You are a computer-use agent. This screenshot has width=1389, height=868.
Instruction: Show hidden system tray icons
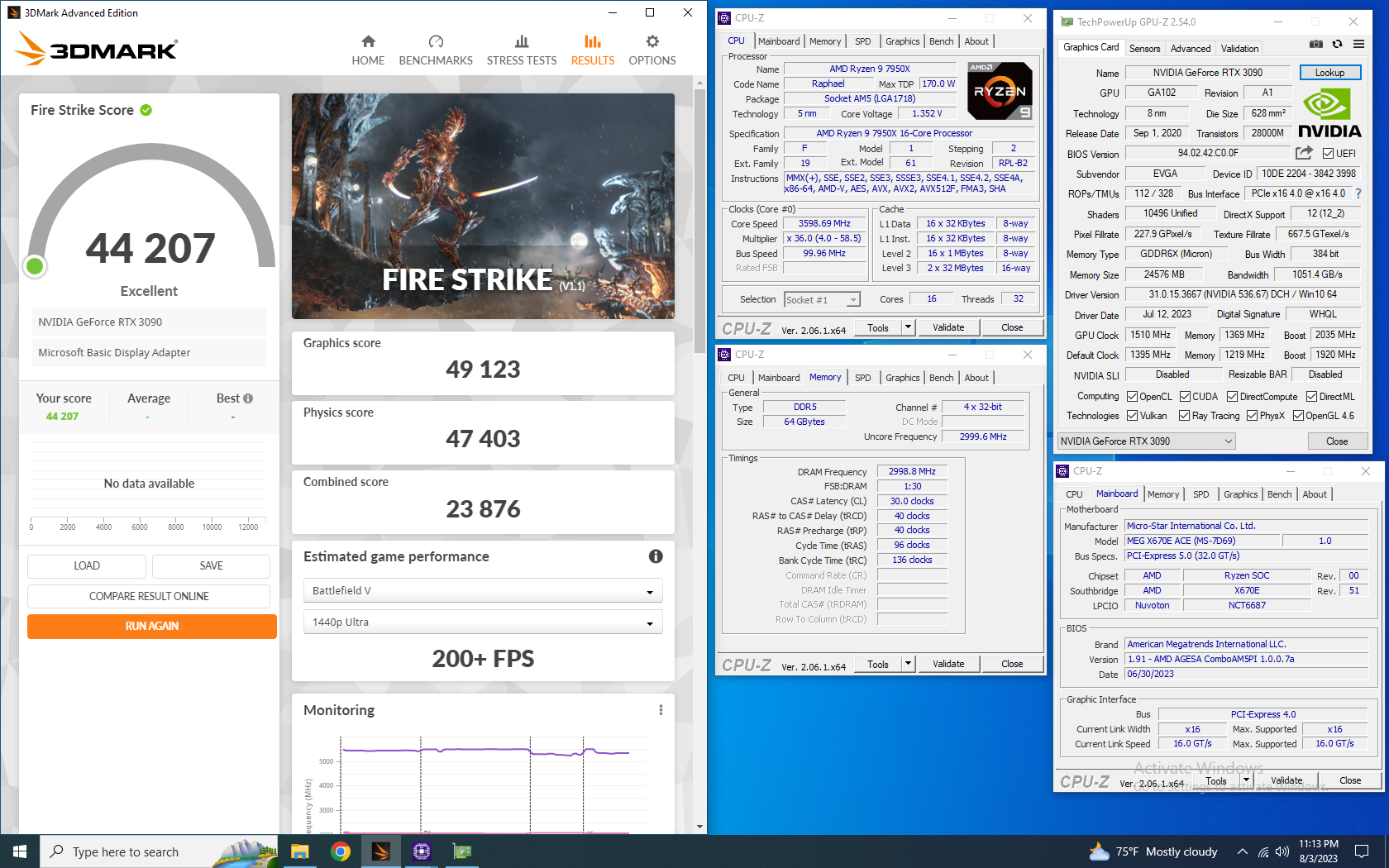click(1243, 851)
